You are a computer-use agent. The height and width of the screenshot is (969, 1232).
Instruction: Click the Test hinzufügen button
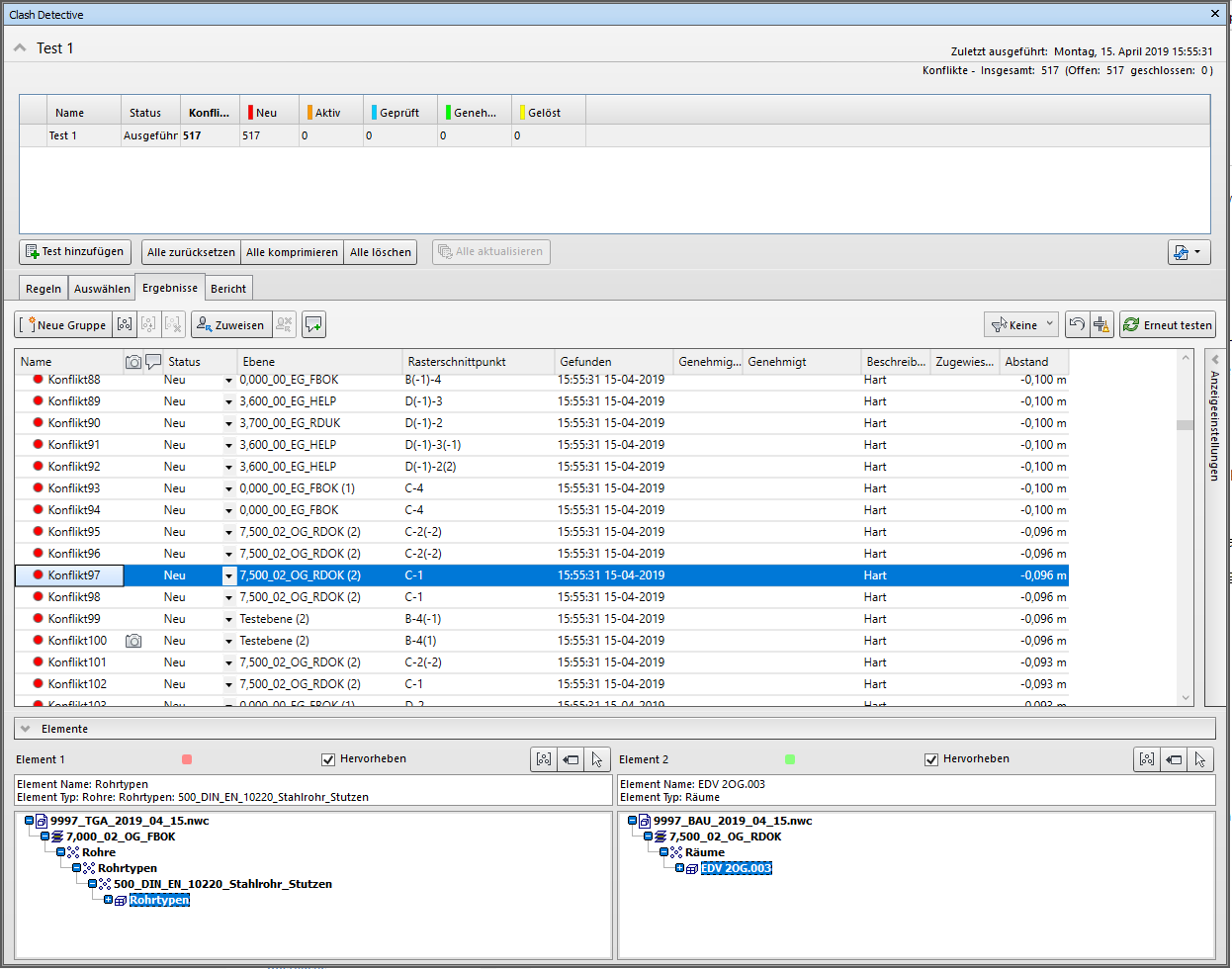[x=75, y=252]
